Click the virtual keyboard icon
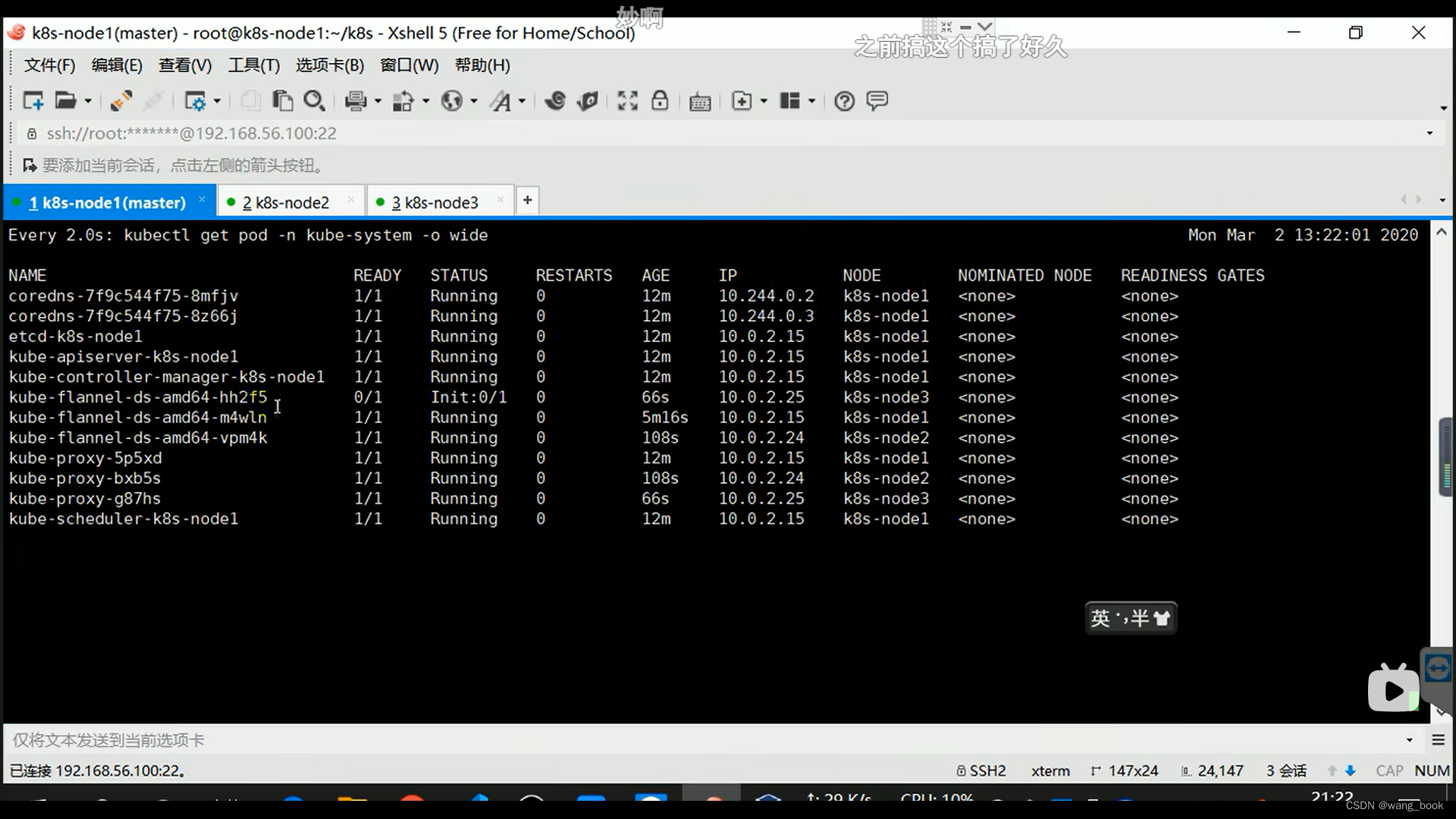The image size is (1456, 819). click(x=700, y=102)
